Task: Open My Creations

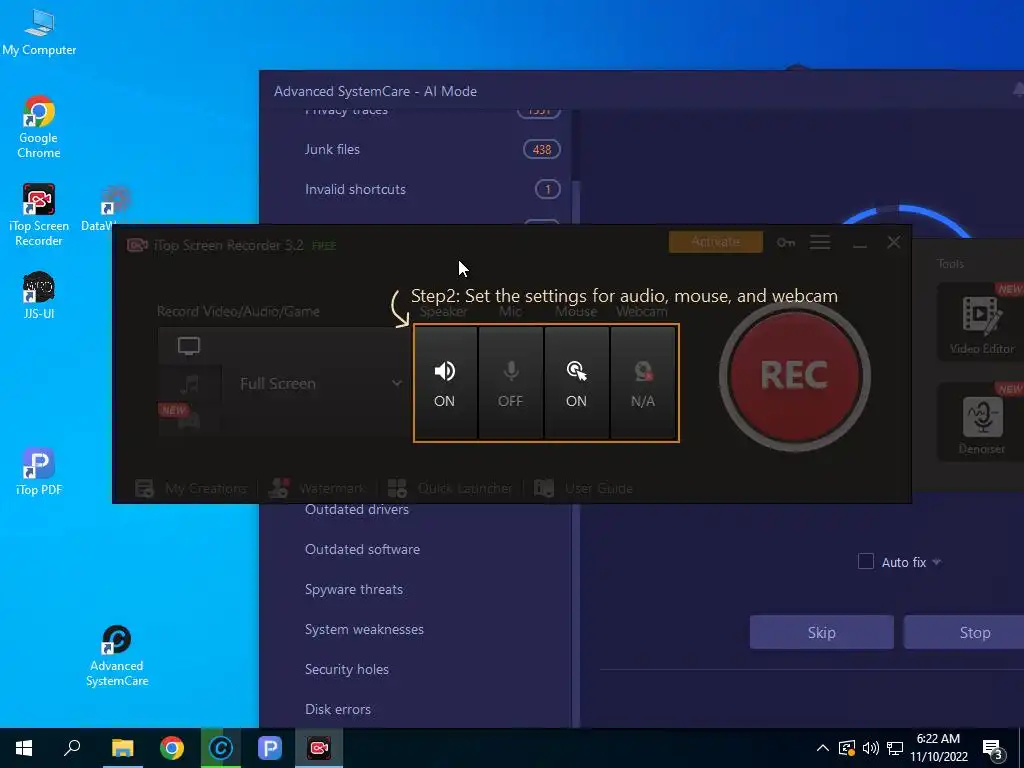Action: pyautogui.click(x=191, y=488)
